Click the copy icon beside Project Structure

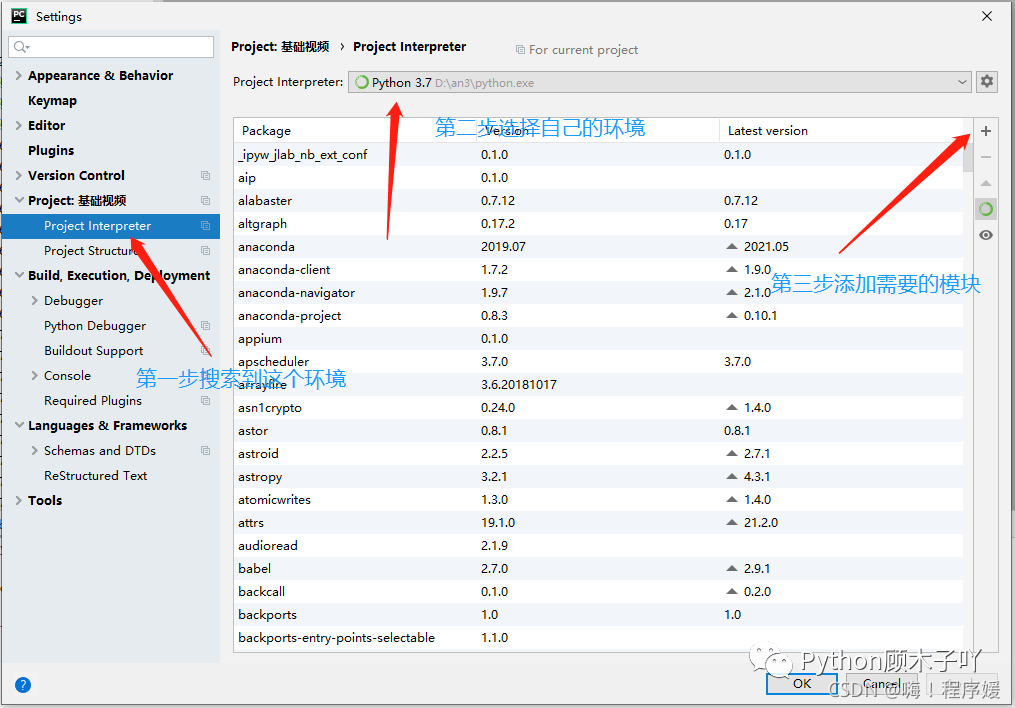point(205,250)
